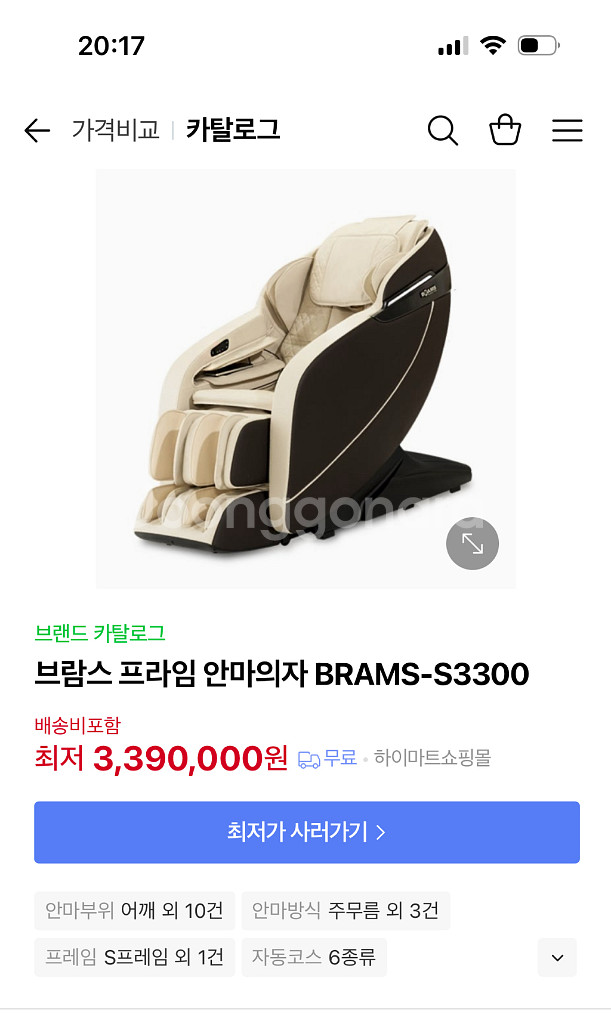Viewport: 611px width, 1024px height.
Task: Open the hamburger menu icon
Action: point(567,131)
